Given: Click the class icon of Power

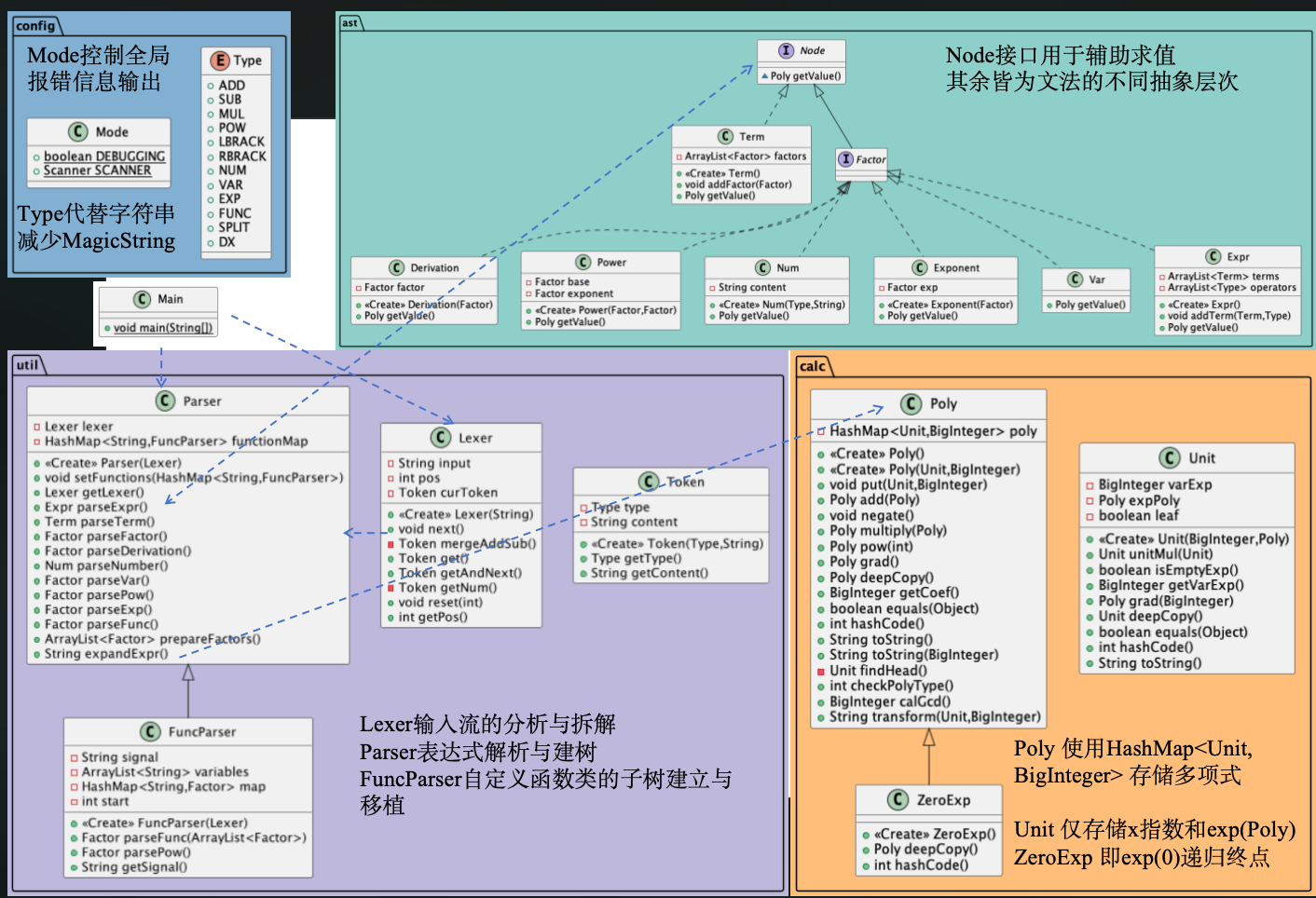Looking at the screenshot, I should [x=583, y=262].
